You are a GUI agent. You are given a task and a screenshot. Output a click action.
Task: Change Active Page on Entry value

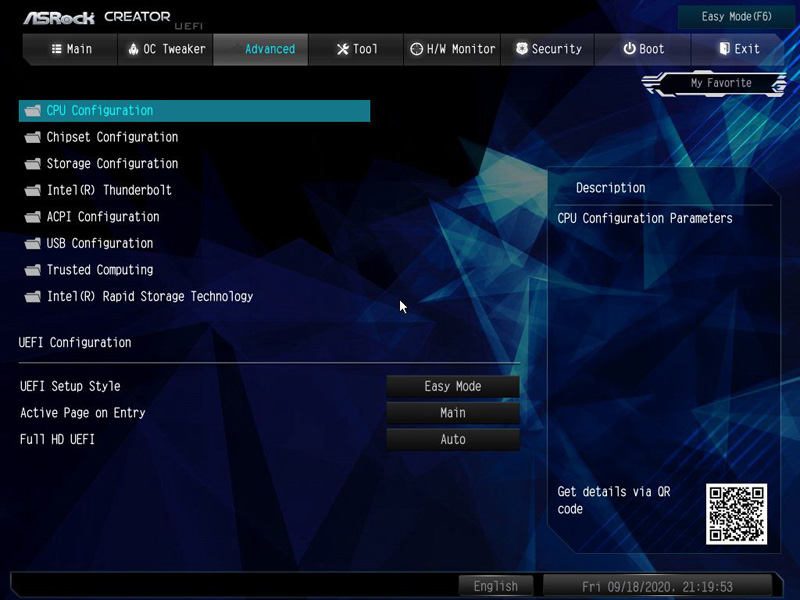[x=453, y=413]
